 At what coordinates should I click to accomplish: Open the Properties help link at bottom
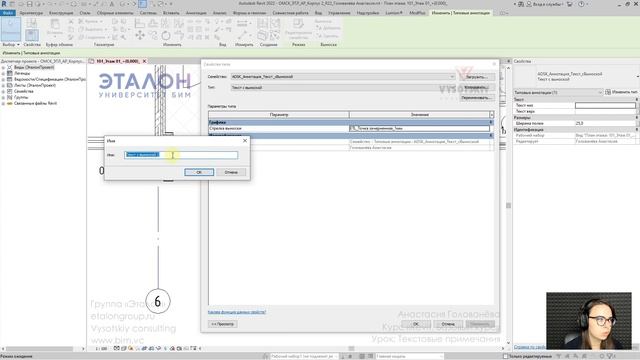pos(529,347)
